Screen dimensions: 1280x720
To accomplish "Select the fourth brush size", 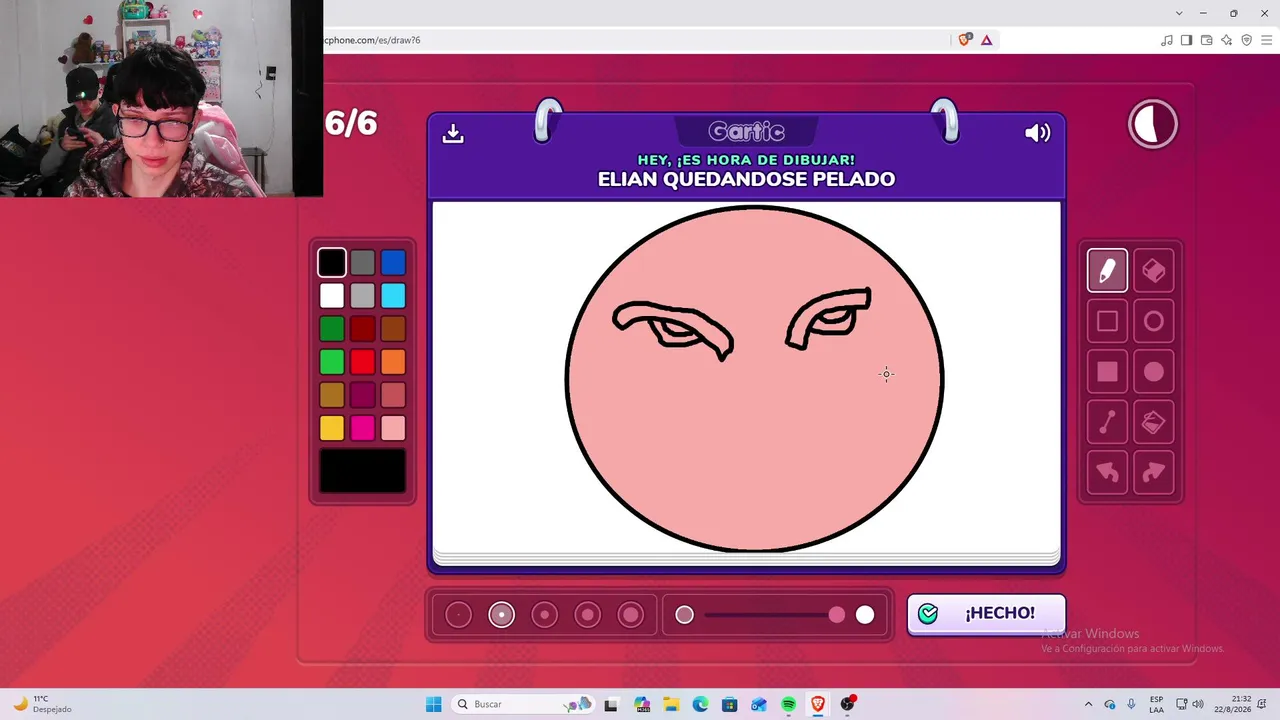I will [x=587, y=615].
